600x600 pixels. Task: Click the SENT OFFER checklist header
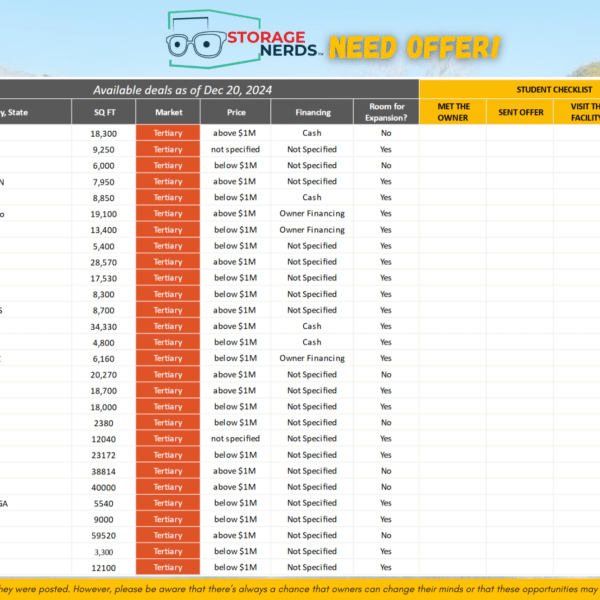click(521, 112)
